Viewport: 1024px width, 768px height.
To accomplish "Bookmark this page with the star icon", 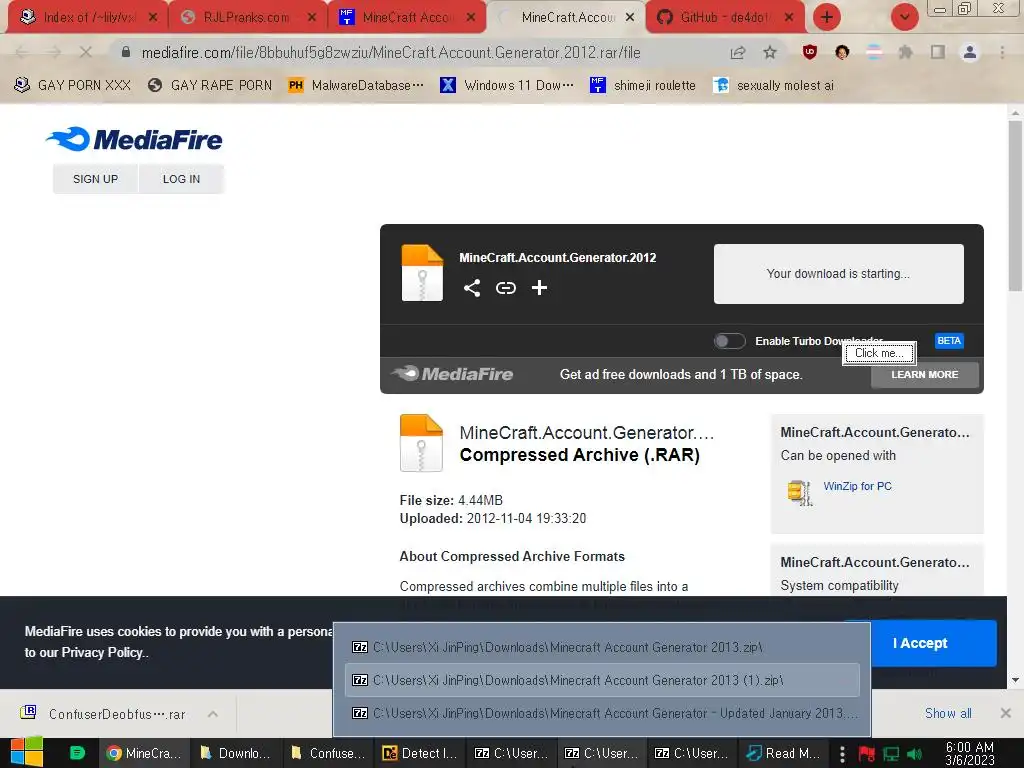I will 770,52.
